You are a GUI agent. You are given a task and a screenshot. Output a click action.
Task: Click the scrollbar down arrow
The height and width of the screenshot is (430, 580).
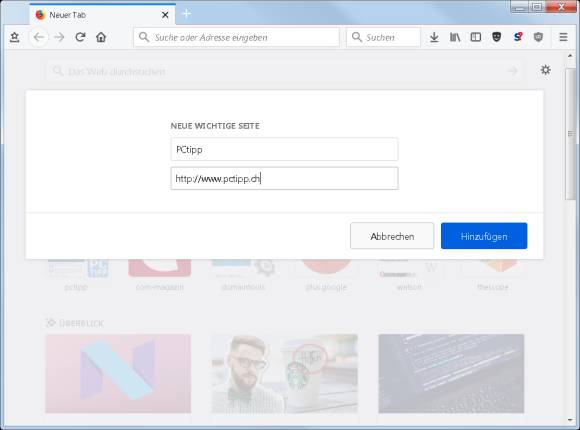[570, 420]
